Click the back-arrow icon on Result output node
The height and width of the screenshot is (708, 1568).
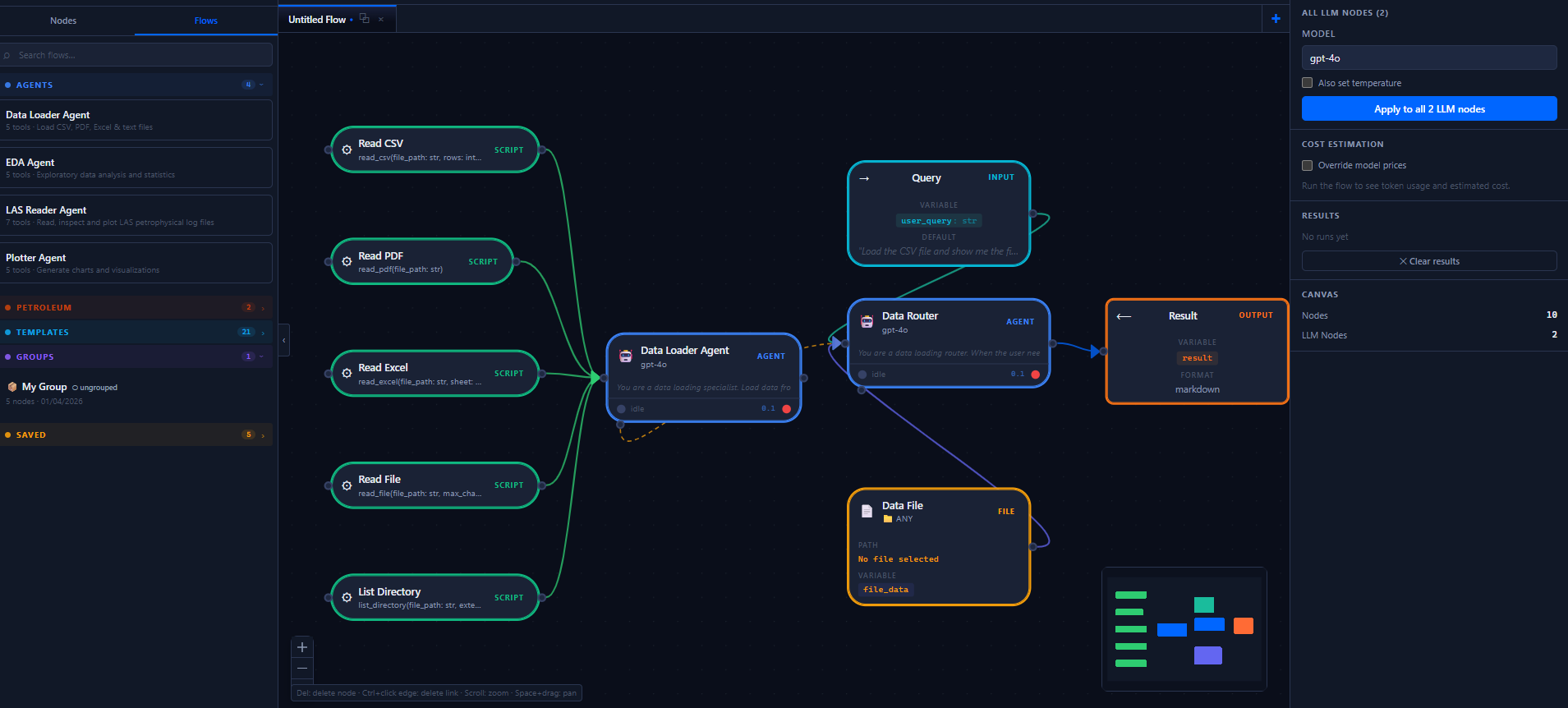1124,316
